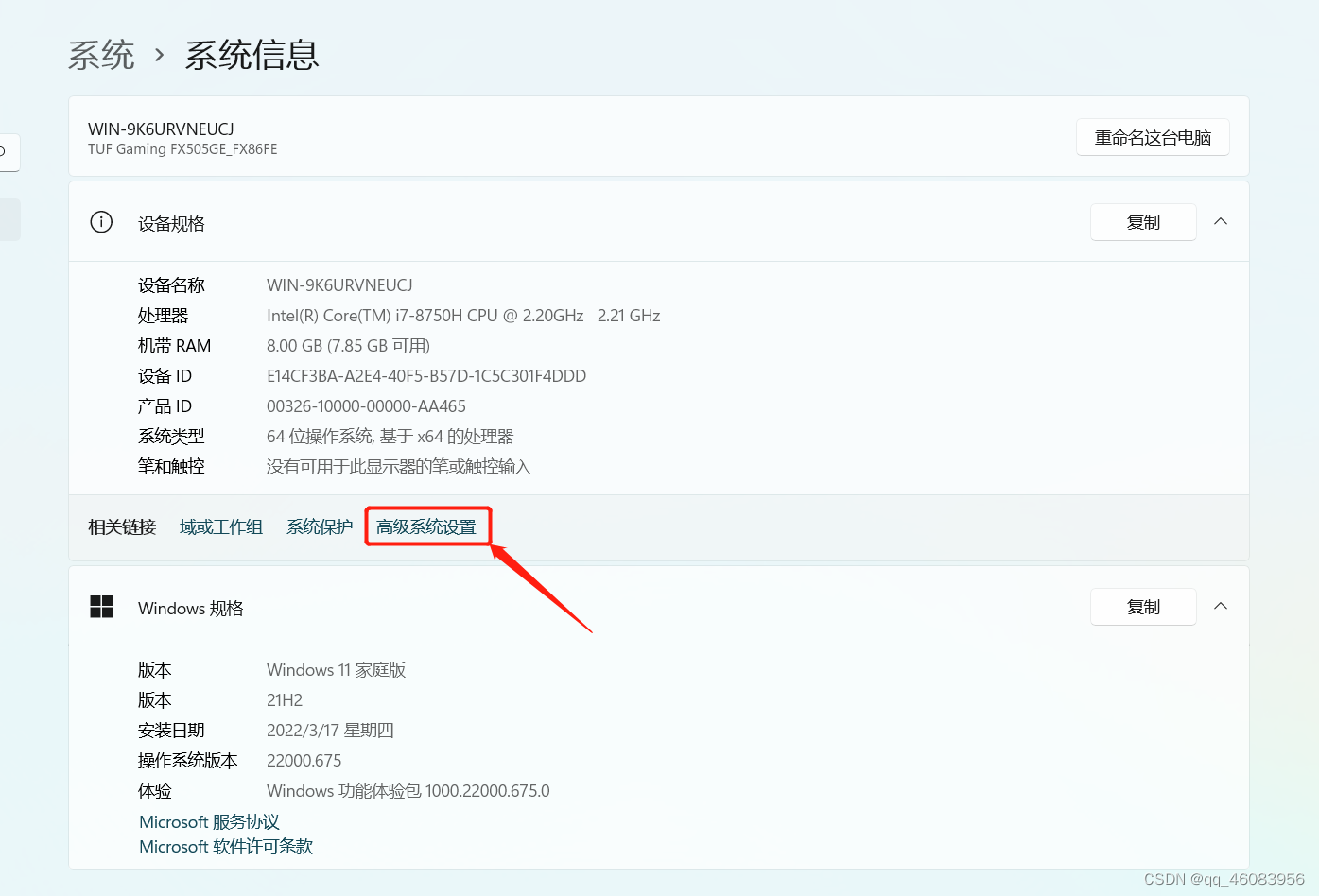The image size is (1319, 896).
Task: Collapse the Windows 规格 section chevron
Action: 1221,606
